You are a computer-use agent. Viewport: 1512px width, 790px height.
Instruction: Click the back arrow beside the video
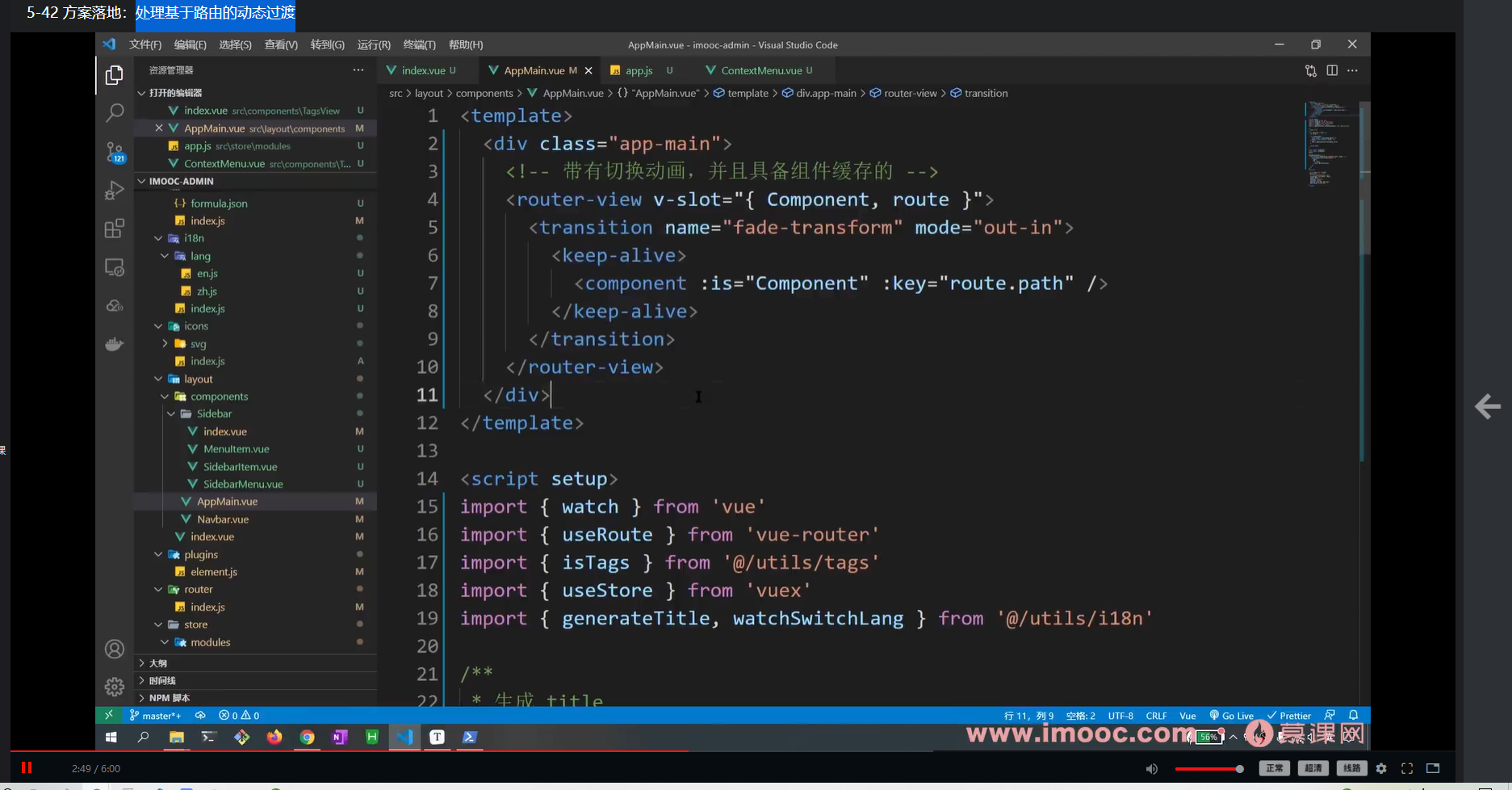pyautogui.click(x=1487, y=406)
